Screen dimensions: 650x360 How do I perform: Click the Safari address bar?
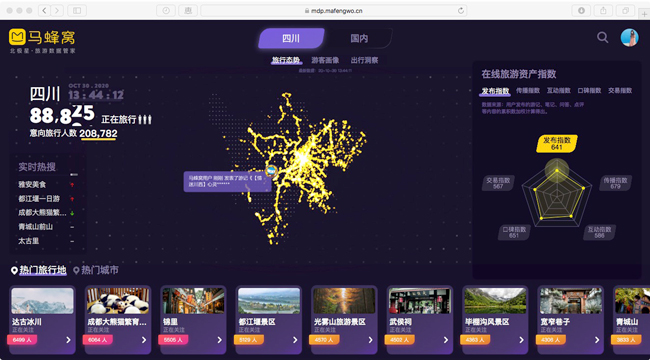333,11
